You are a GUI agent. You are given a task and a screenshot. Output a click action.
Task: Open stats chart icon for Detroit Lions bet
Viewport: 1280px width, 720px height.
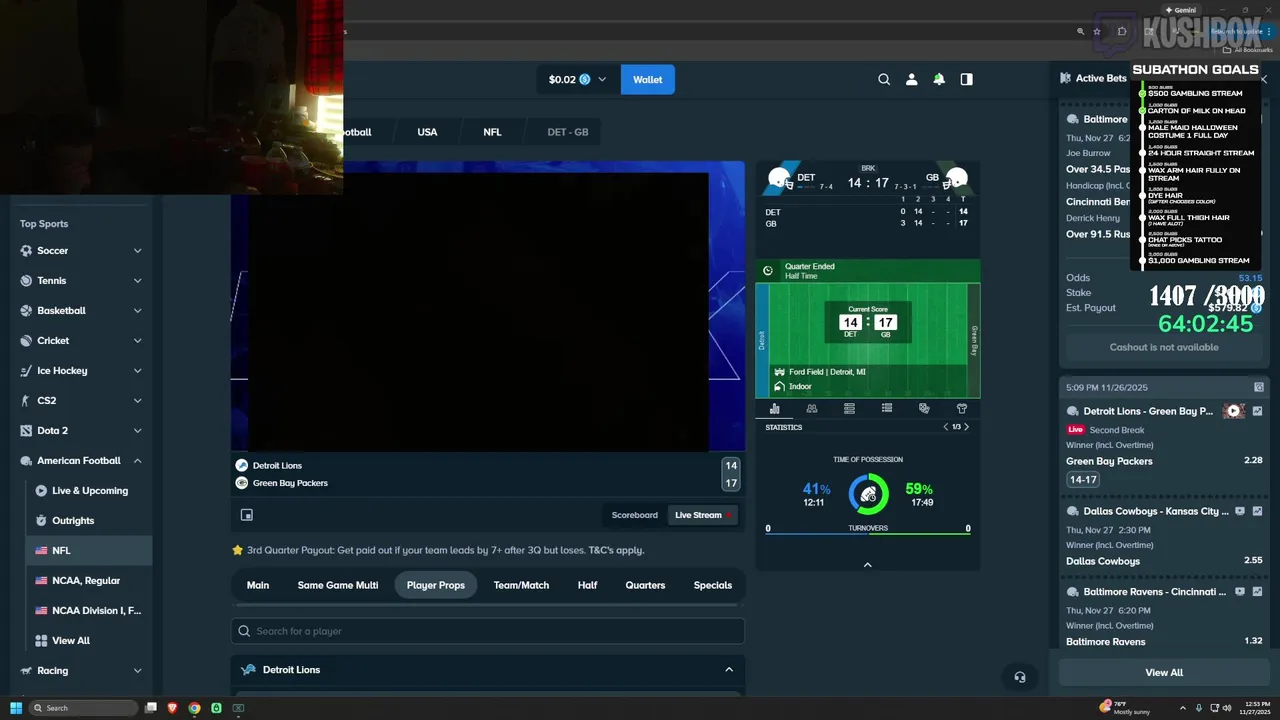click(x=1257, y=411)
